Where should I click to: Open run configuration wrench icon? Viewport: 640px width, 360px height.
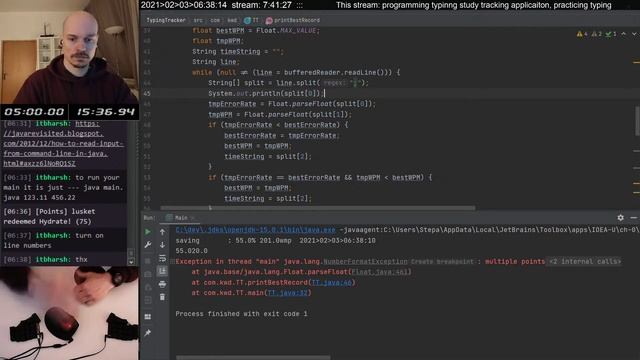pos(148,244)
